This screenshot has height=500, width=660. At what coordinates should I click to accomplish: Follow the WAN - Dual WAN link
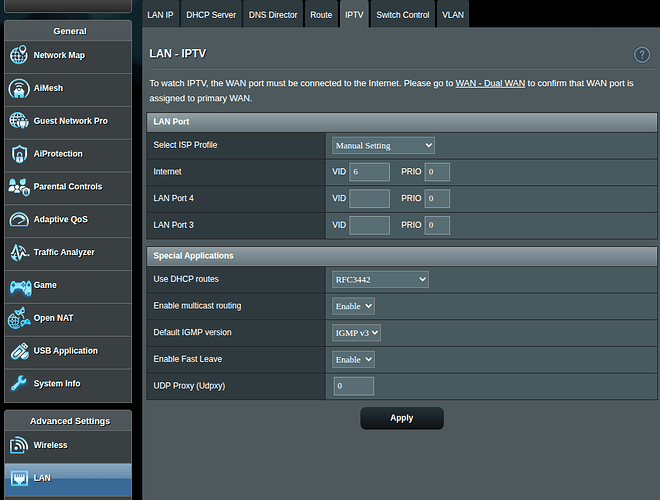pyautogui.click(x=490, y=83)
